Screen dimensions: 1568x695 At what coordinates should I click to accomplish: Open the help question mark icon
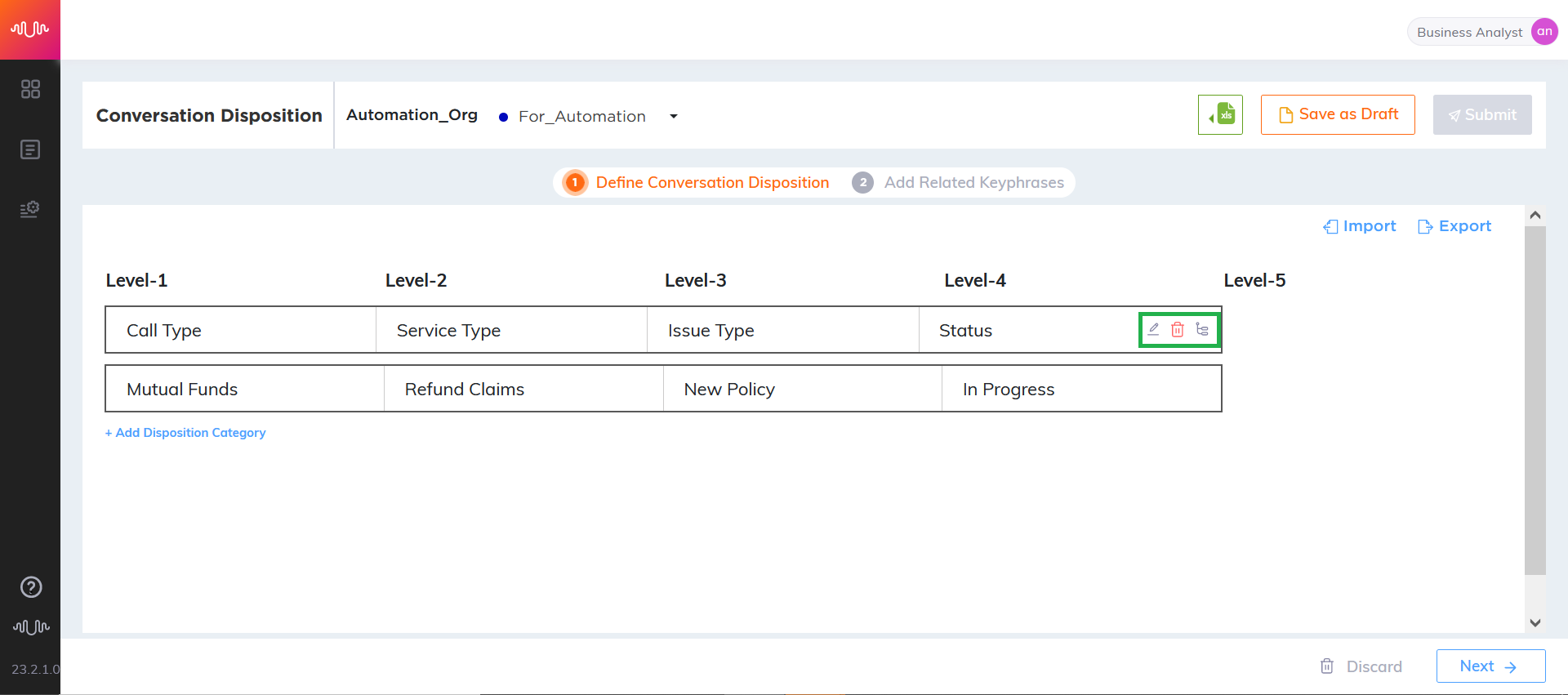click(x=31, y=587)
